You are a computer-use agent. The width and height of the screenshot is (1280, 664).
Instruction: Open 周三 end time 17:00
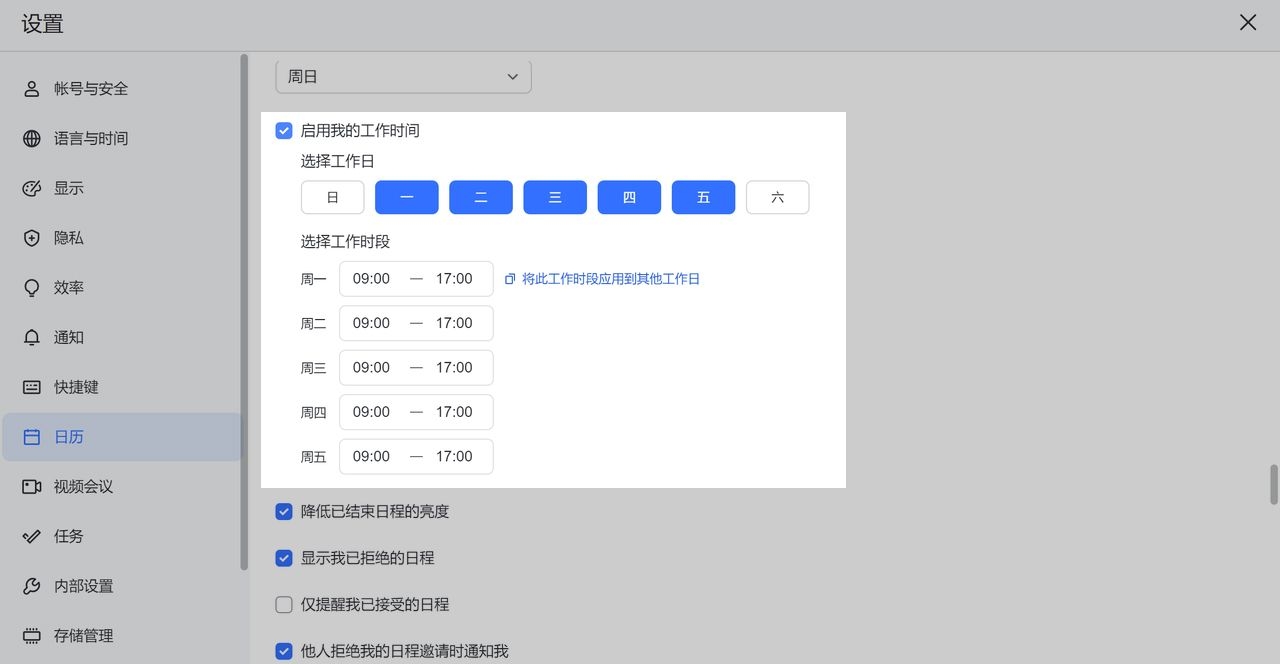[454, 368]
